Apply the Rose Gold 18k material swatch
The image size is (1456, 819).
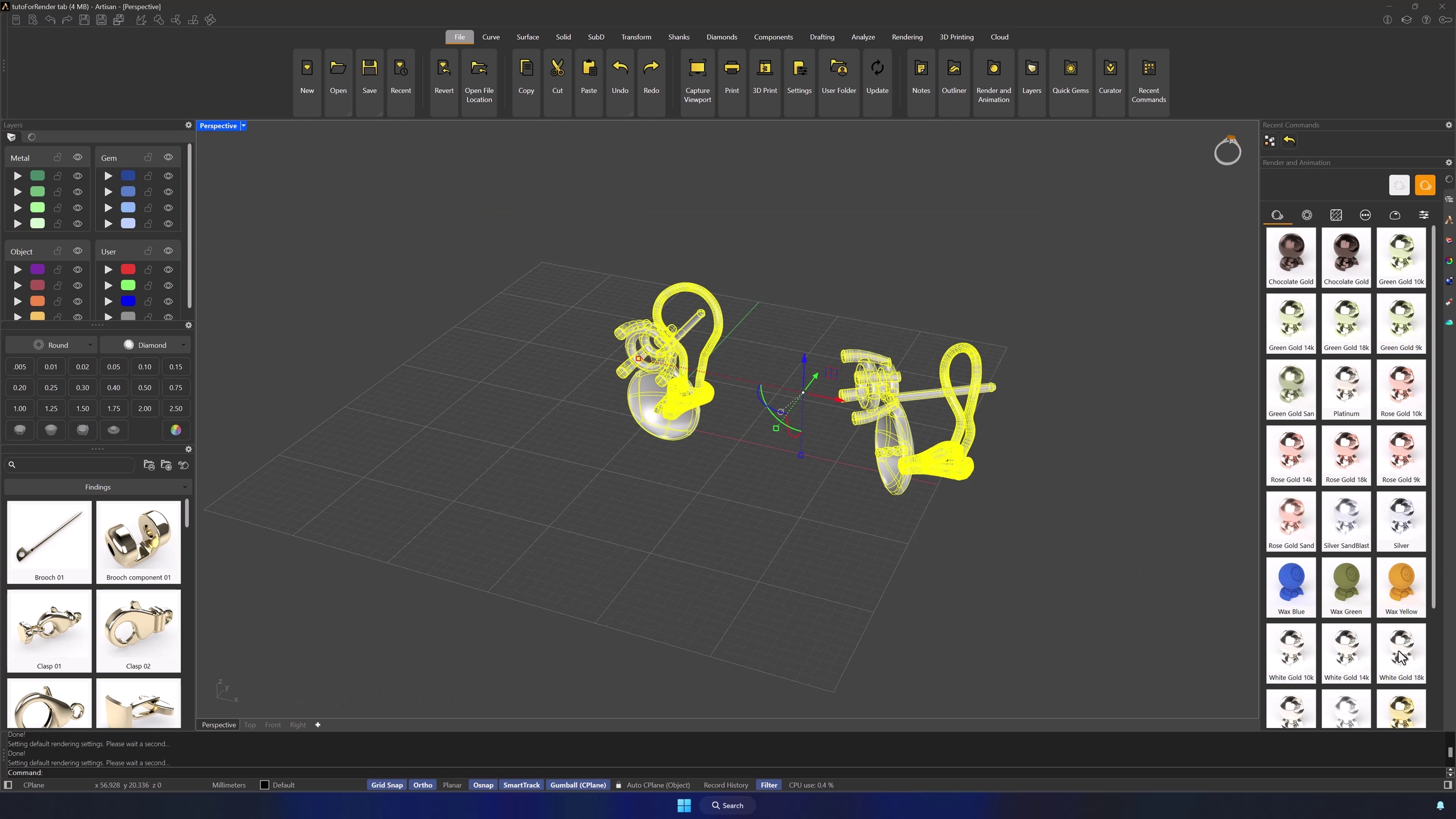click(1346, 454)
